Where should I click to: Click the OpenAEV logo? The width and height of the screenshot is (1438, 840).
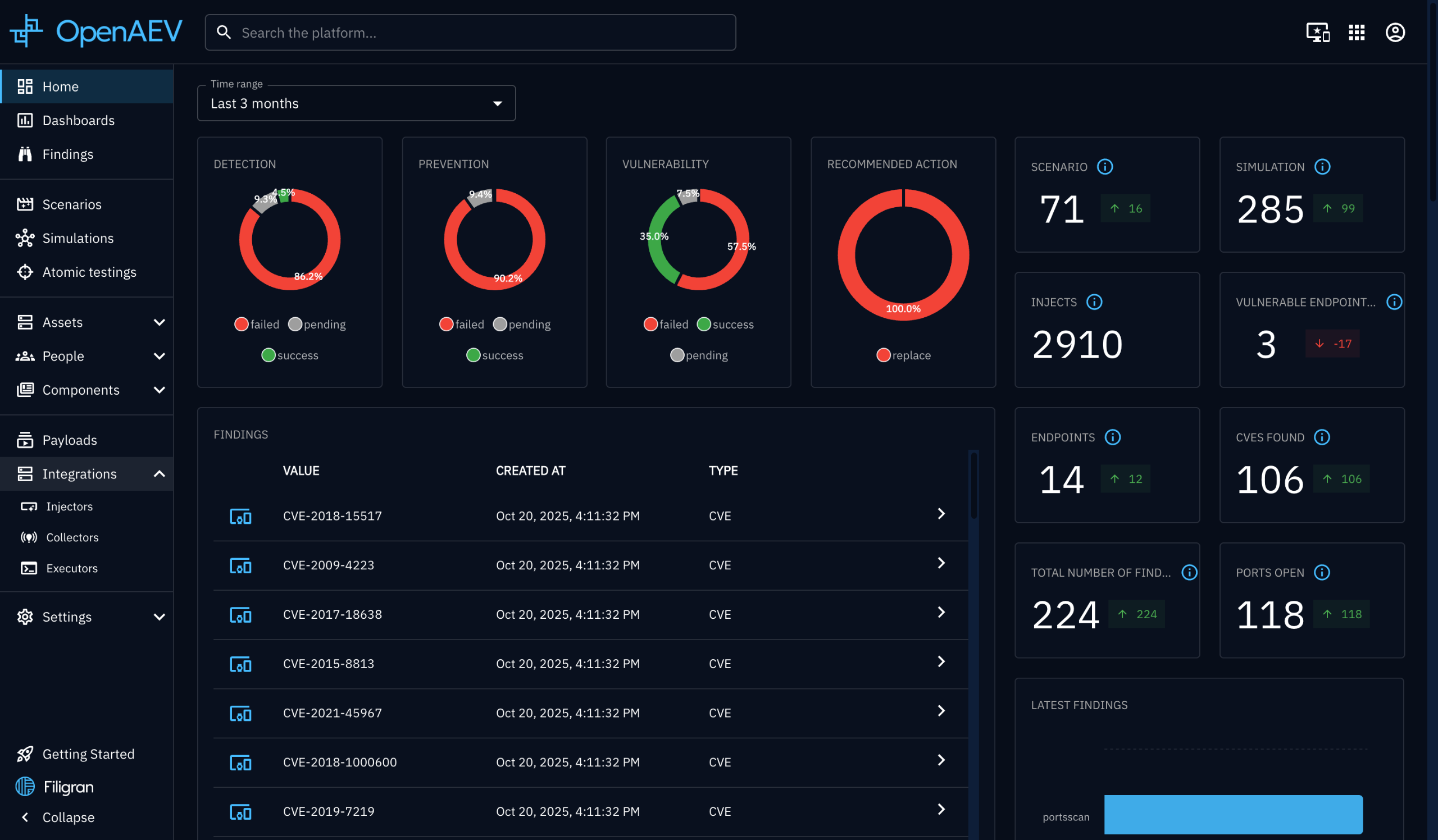pos(96,31)
